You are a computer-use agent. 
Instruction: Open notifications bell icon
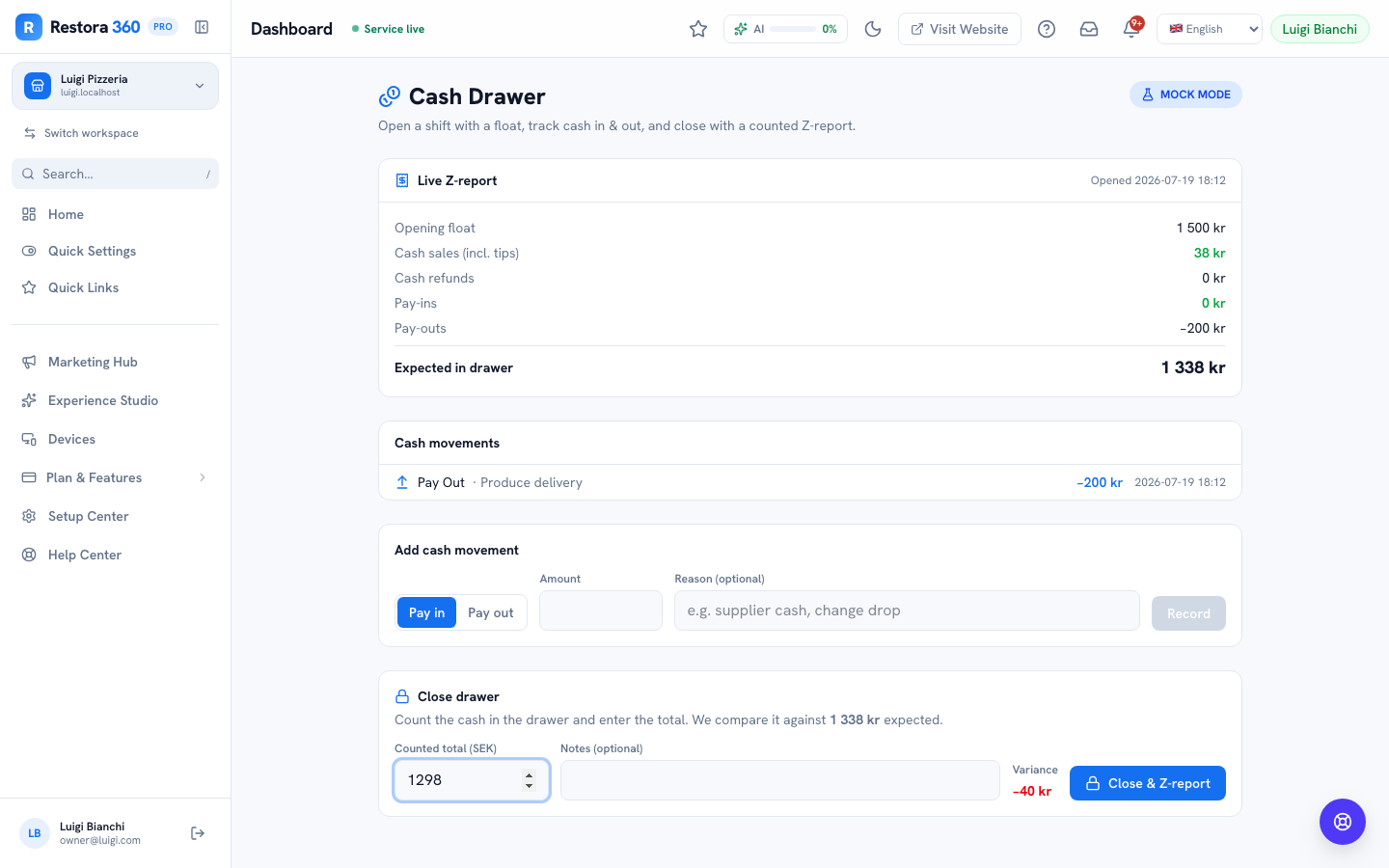tap(1131, 29)
